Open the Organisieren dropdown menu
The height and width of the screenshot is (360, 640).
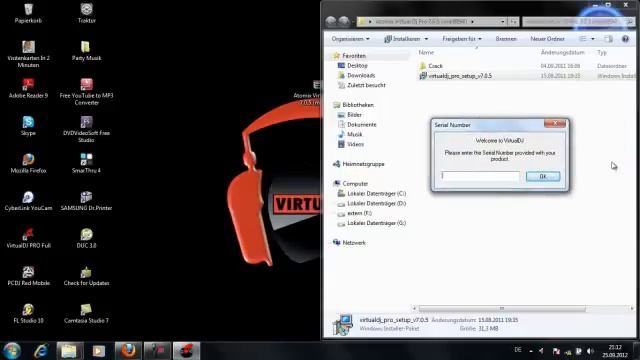(x=351, y=39)
